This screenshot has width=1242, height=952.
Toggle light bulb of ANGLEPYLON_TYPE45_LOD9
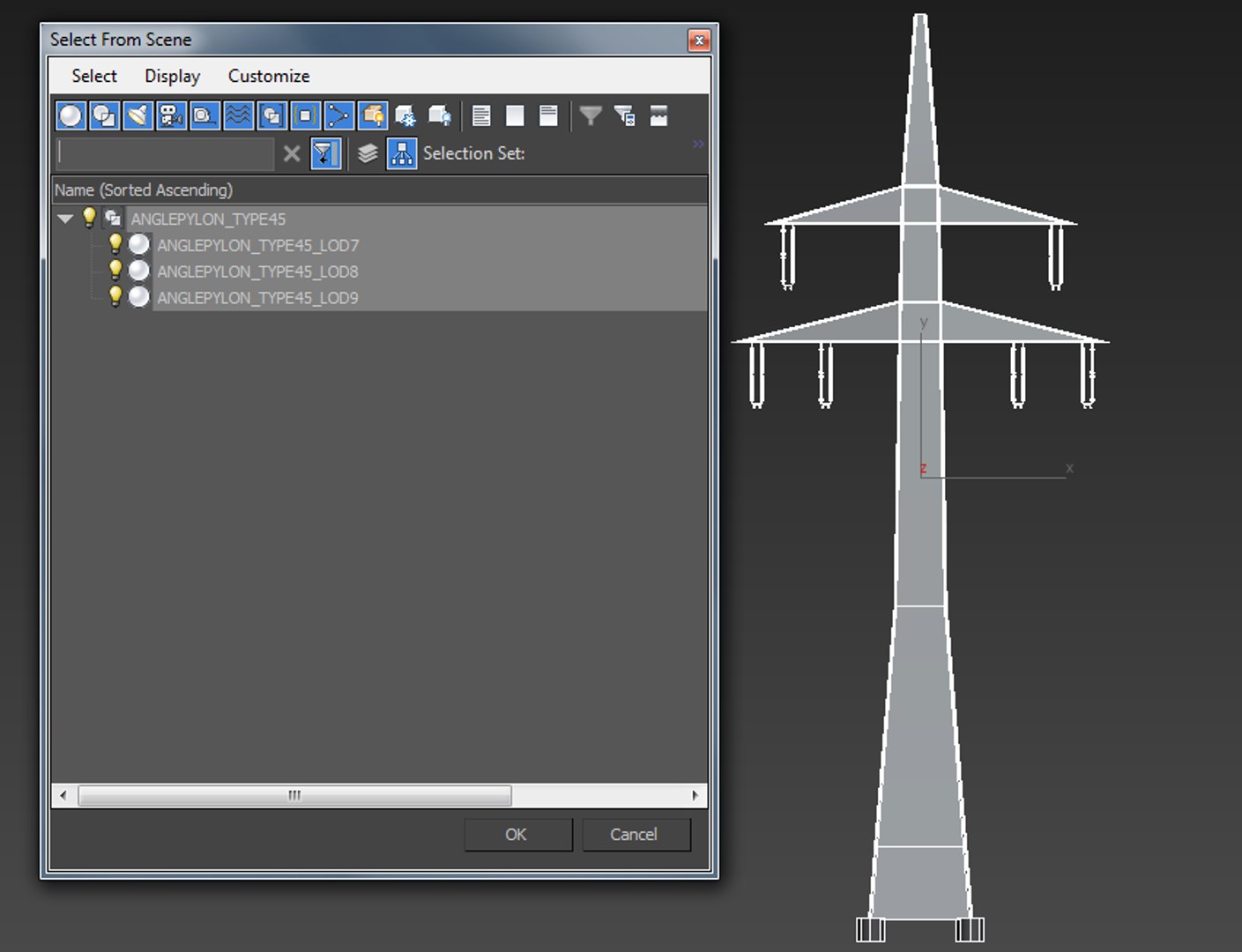click(115, 297)
